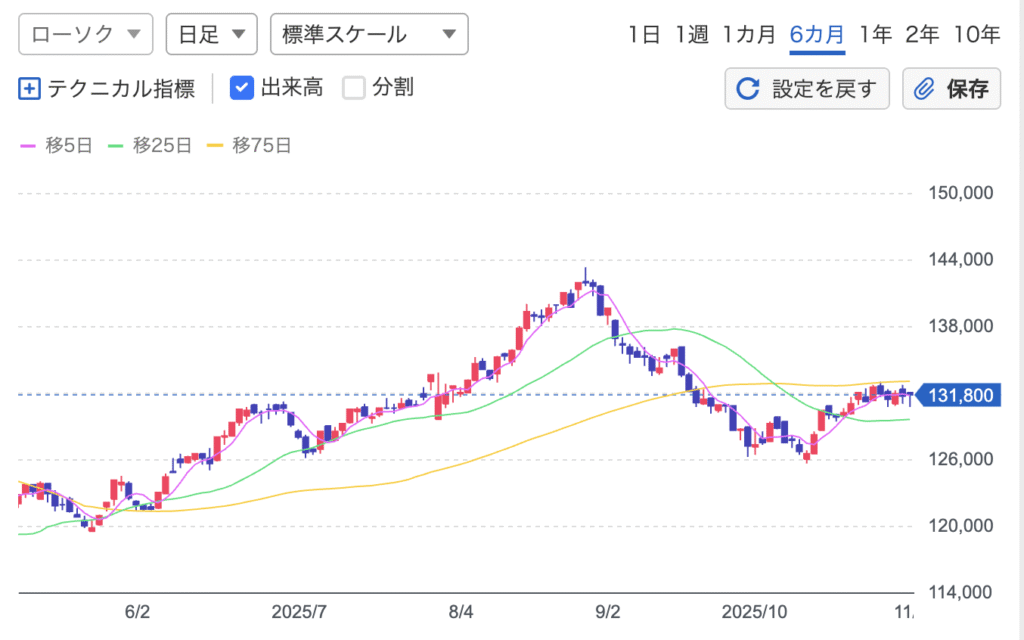This screenshot has height=640, width=1024.
Task: Click the peak candlestick near 9/2
Action: click(x=586, y=281)
